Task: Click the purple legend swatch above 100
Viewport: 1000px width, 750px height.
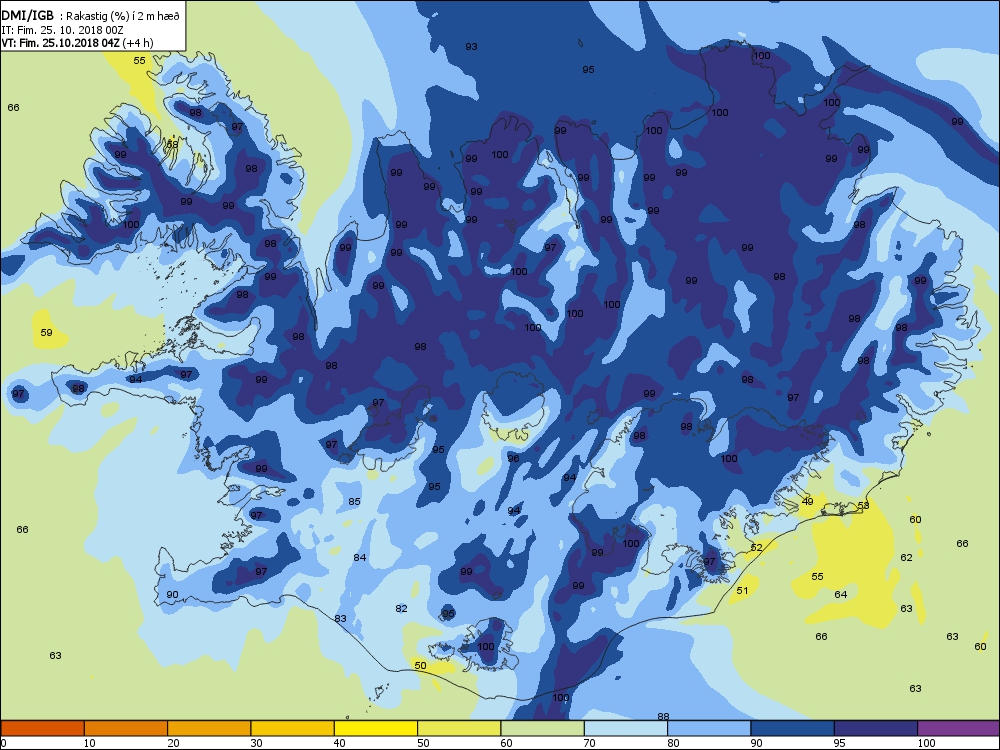Action: point(959,728)
